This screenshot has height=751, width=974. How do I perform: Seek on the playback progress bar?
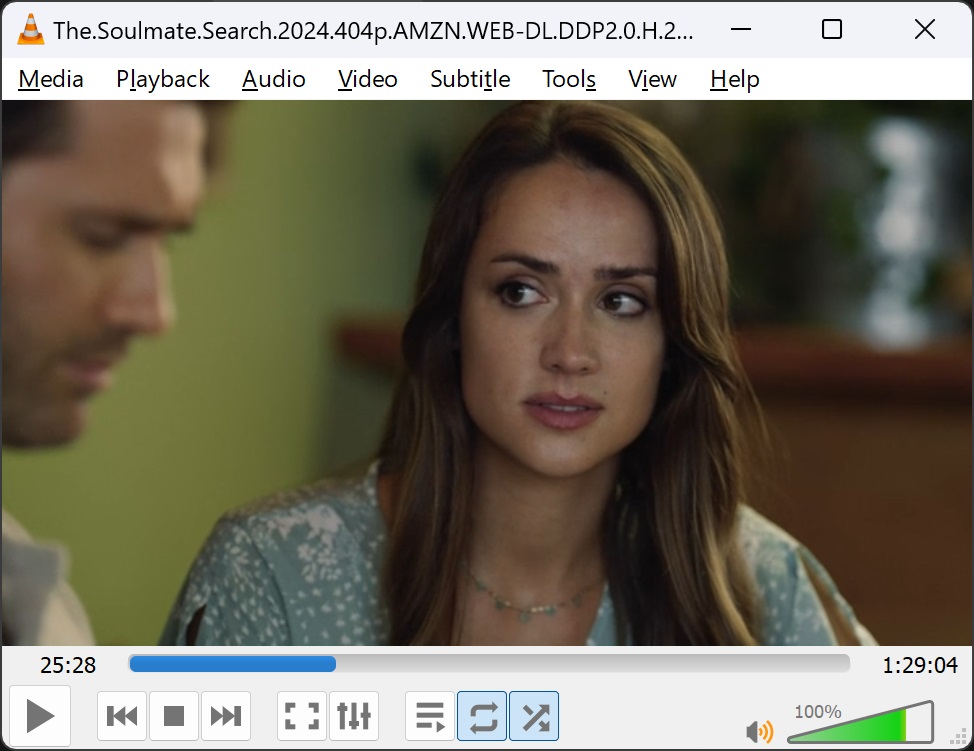pos(489,663)
